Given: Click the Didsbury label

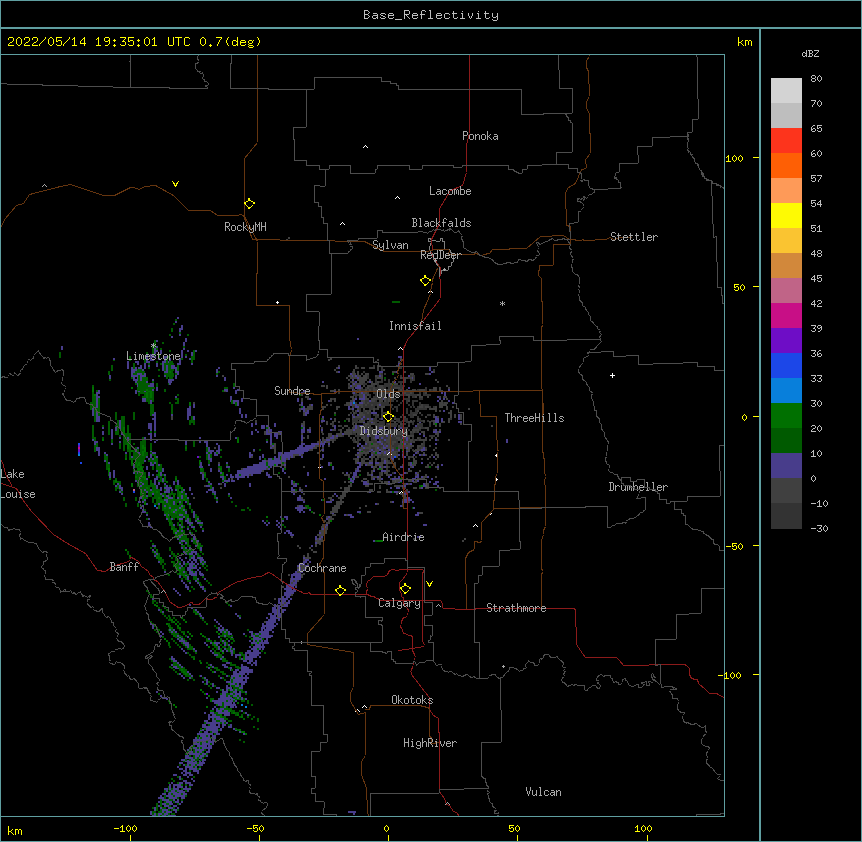Looking at the screenshot, I should coord(384,431).
